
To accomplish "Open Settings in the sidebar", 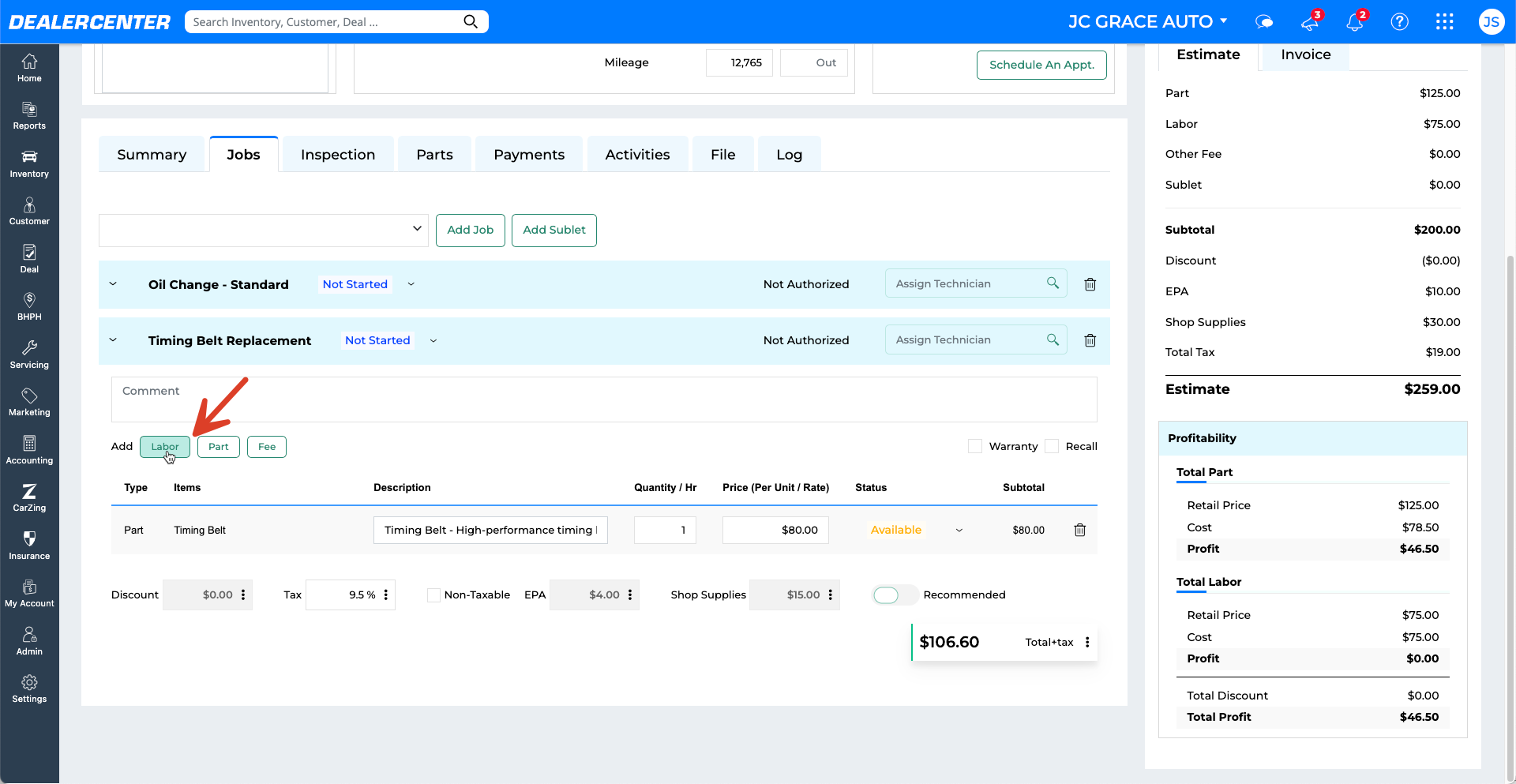I will 29,688.
